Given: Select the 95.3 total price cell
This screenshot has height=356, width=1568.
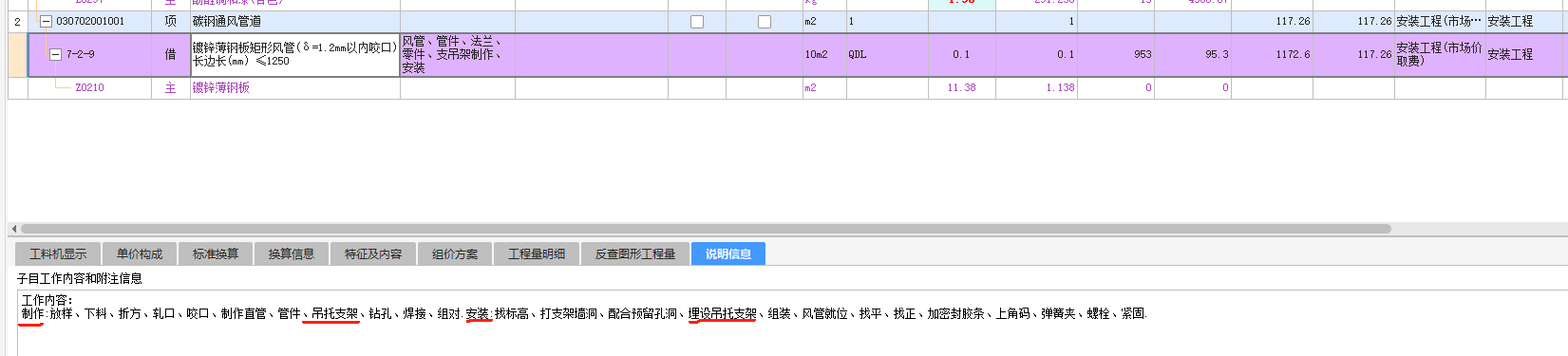Looking at the screenshot, I should 1193,55.
